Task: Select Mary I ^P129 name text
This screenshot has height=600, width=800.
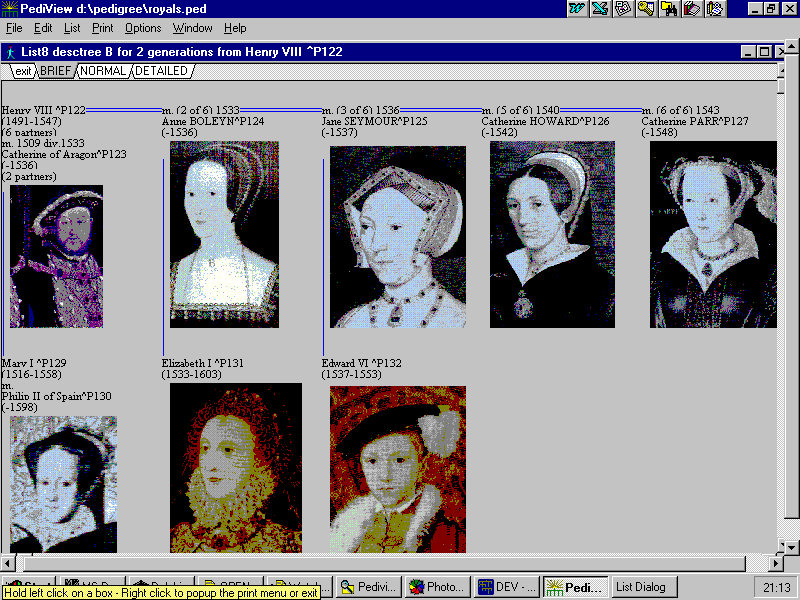Action: point(34,363)
